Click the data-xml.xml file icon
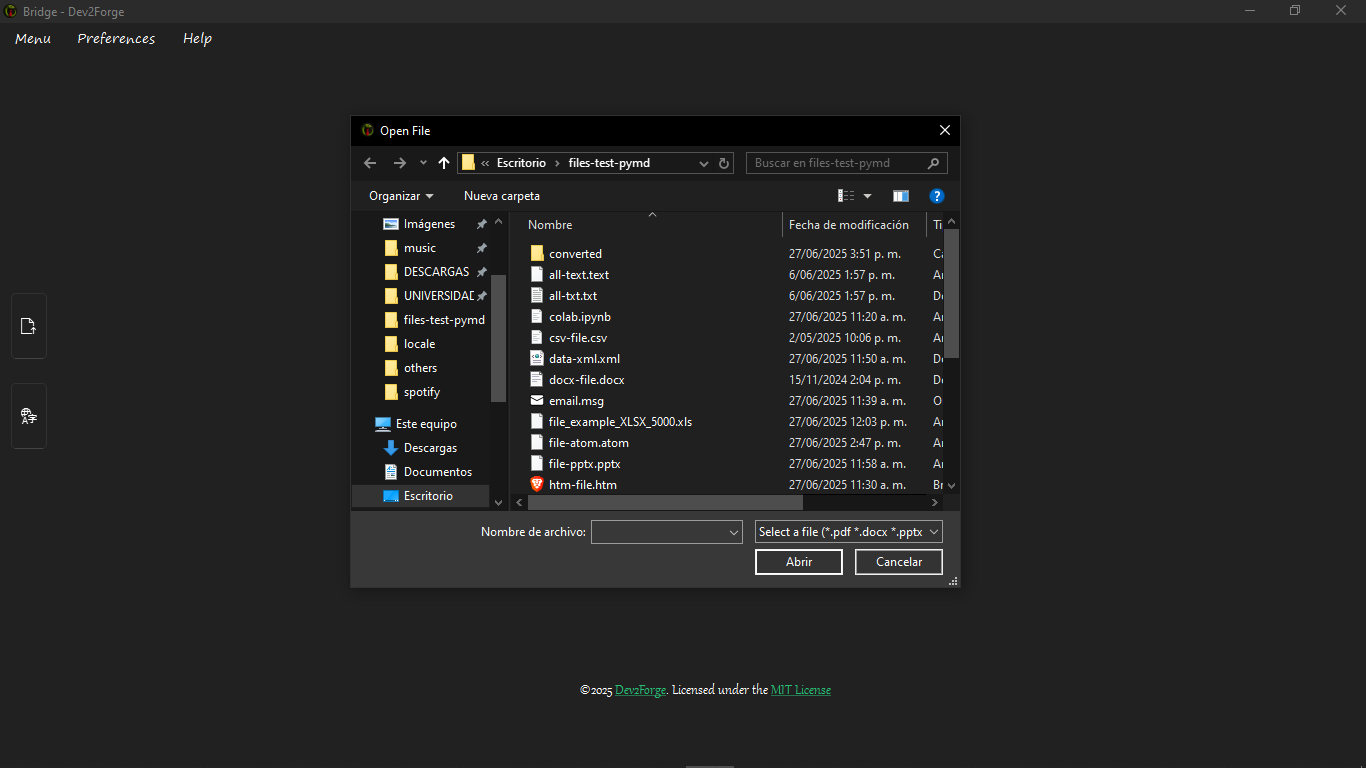1366x768 pixels. point(537,359)
